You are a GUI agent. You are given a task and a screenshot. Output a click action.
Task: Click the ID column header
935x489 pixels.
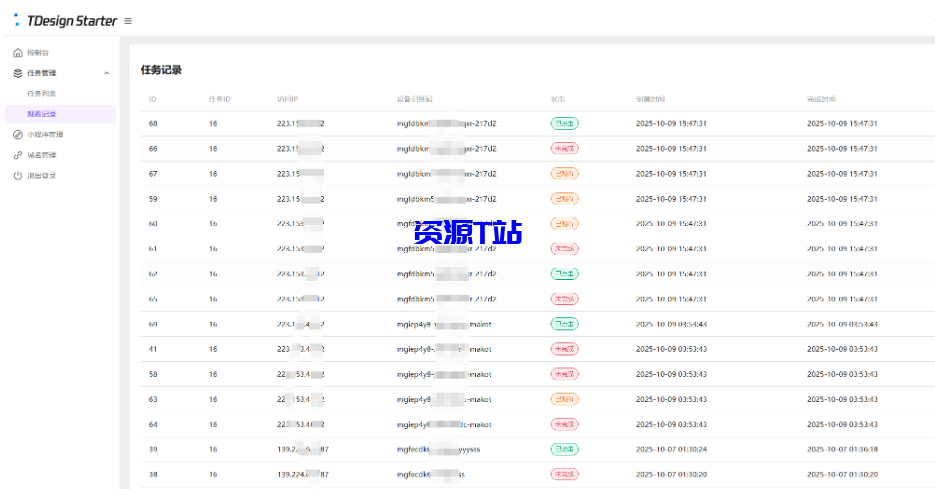pyautogui.click(x=153, y=99)
